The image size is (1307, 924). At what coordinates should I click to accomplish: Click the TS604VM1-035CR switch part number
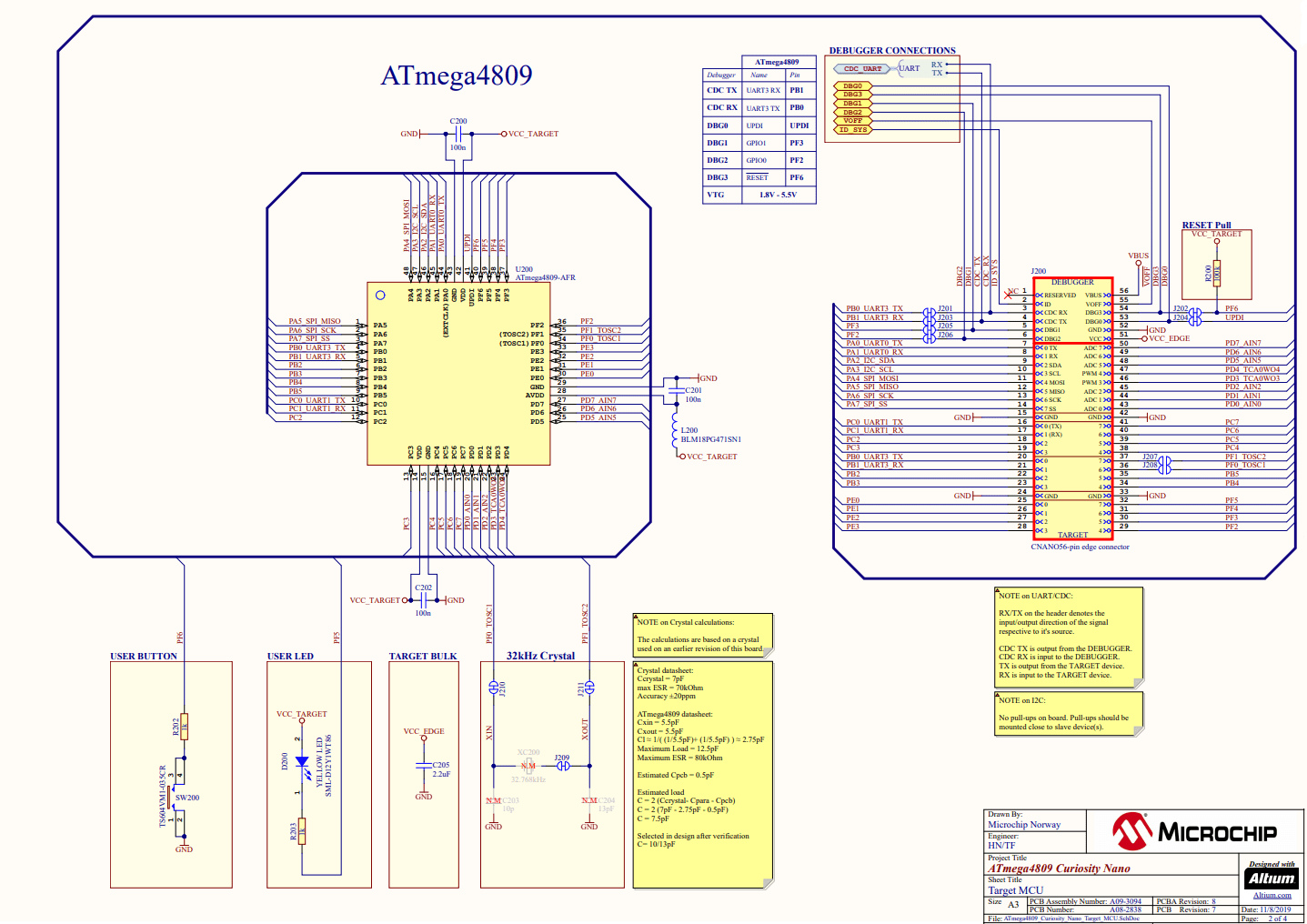point(163,795)
